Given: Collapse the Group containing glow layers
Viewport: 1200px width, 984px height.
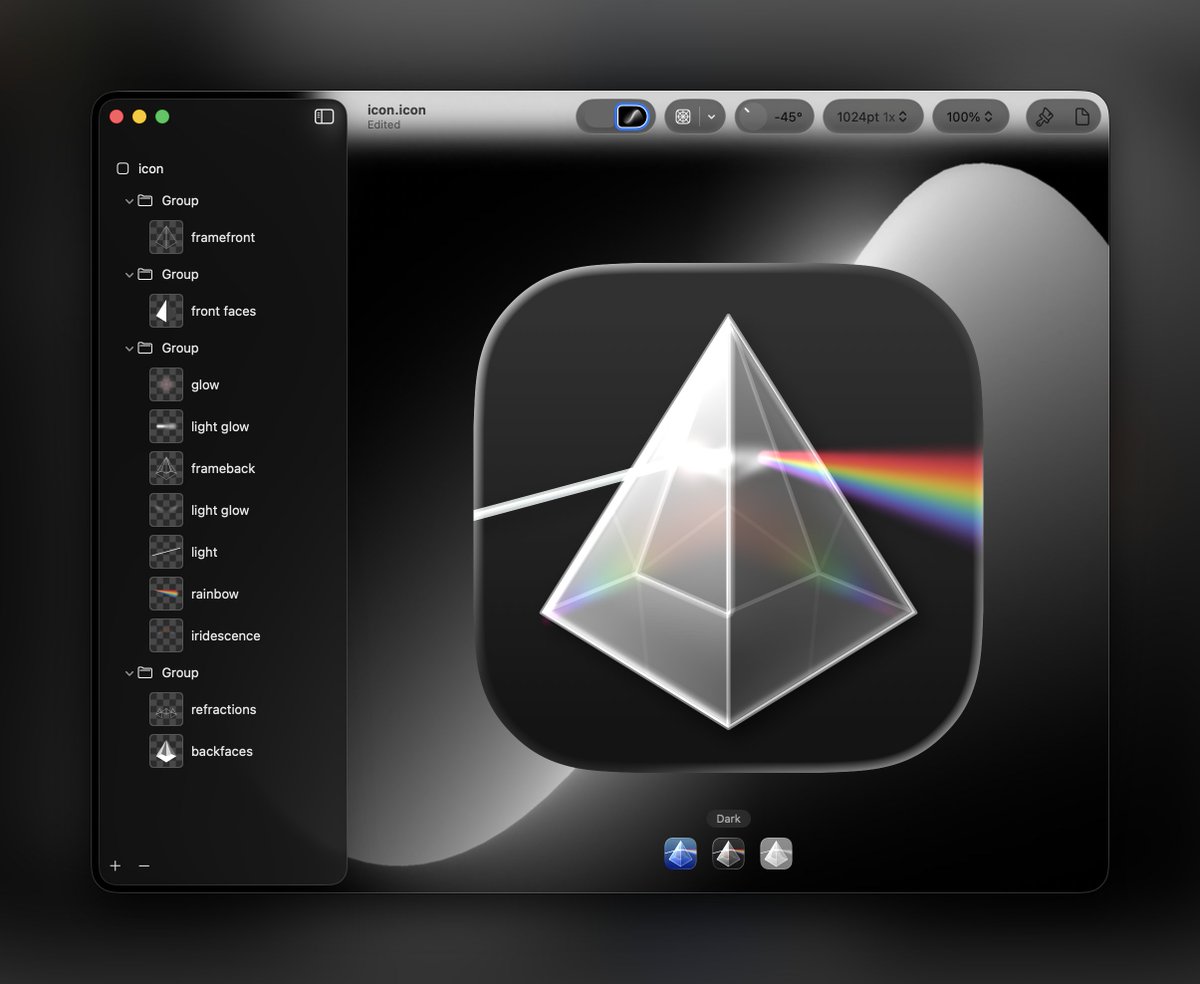Looking at the screenshot, I should (129, 349).
